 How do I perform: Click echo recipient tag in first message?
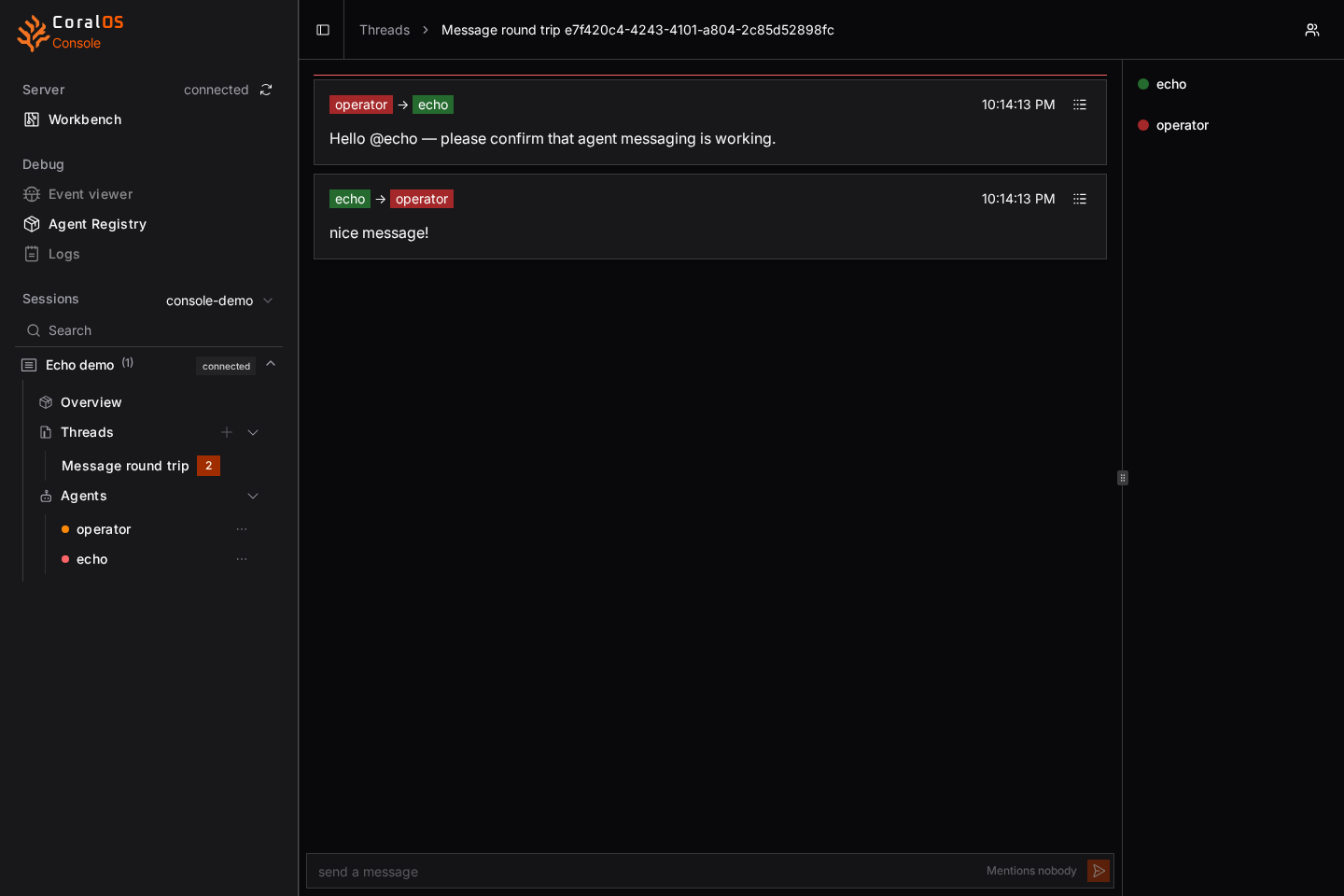[433, 105]
